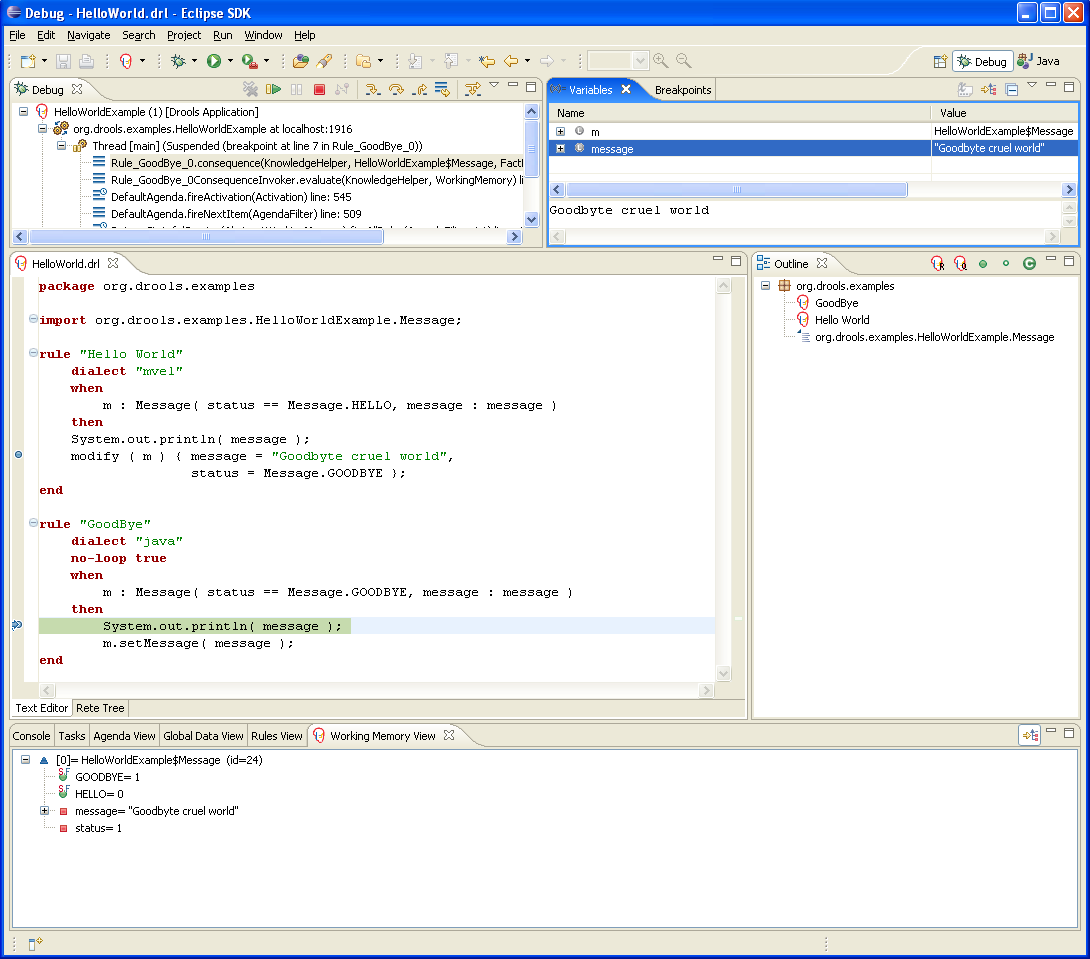Switch to the Java perspective
Screen dimensions: 1090x959
click(x=1039, y=61)
